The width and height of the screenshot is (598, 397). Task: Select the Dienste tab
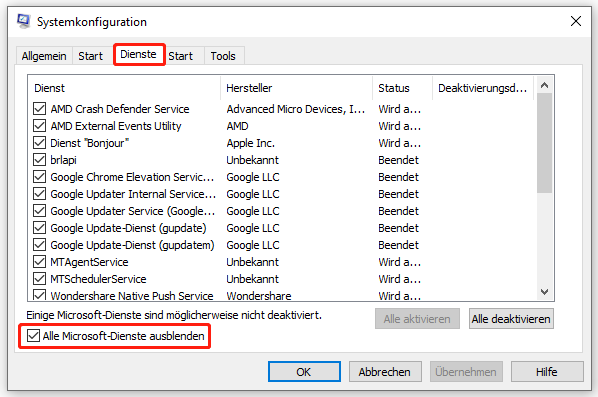pos(138,54)
